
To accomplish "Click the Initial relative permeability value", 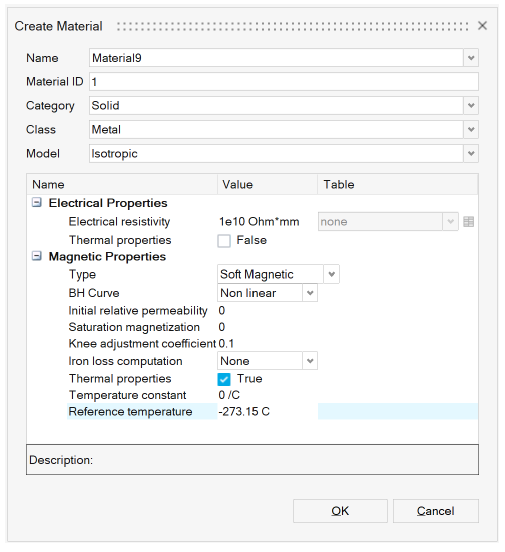I will pos(222,310).
